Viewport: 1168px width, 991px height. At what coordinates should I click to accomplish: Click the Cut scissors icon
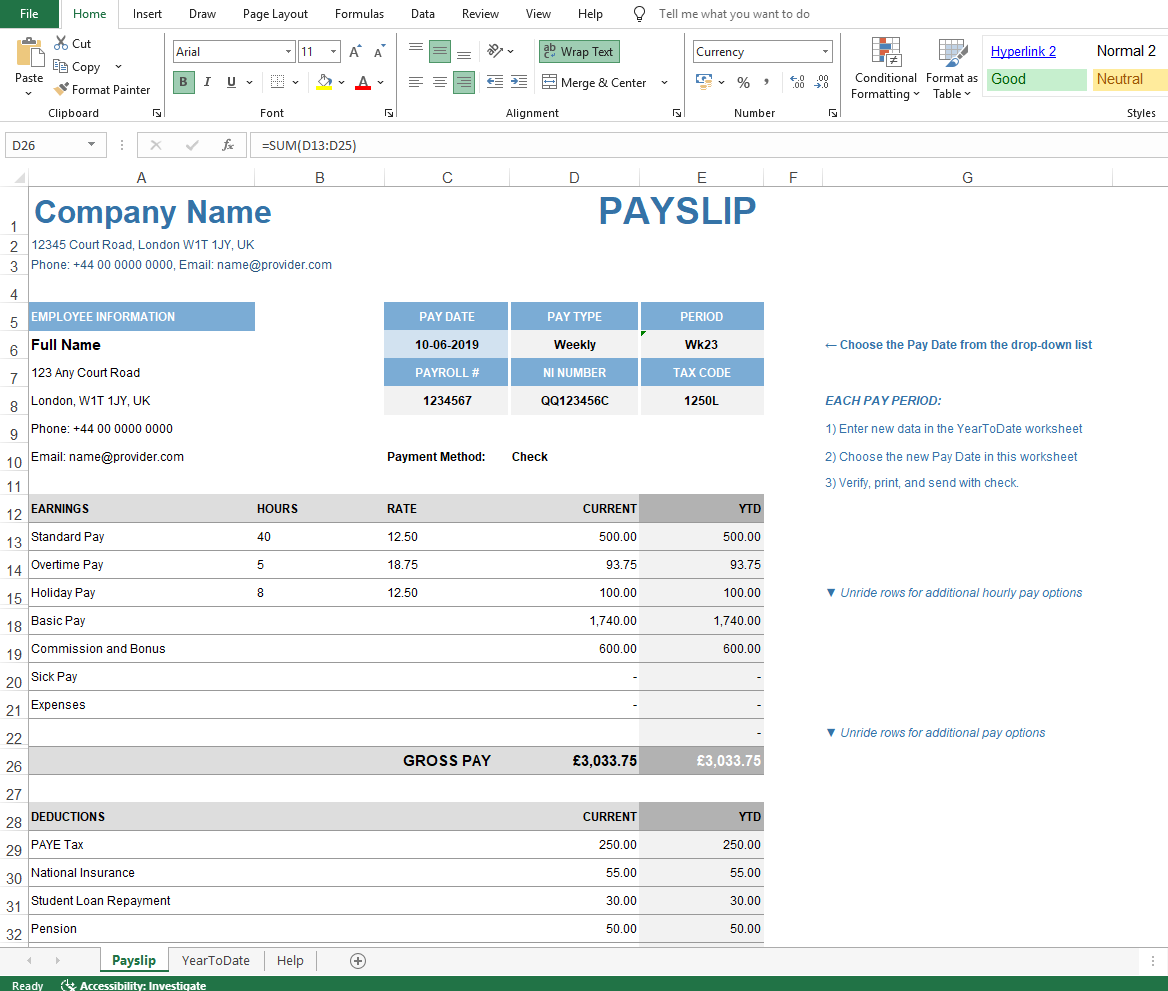coord(61,43)
